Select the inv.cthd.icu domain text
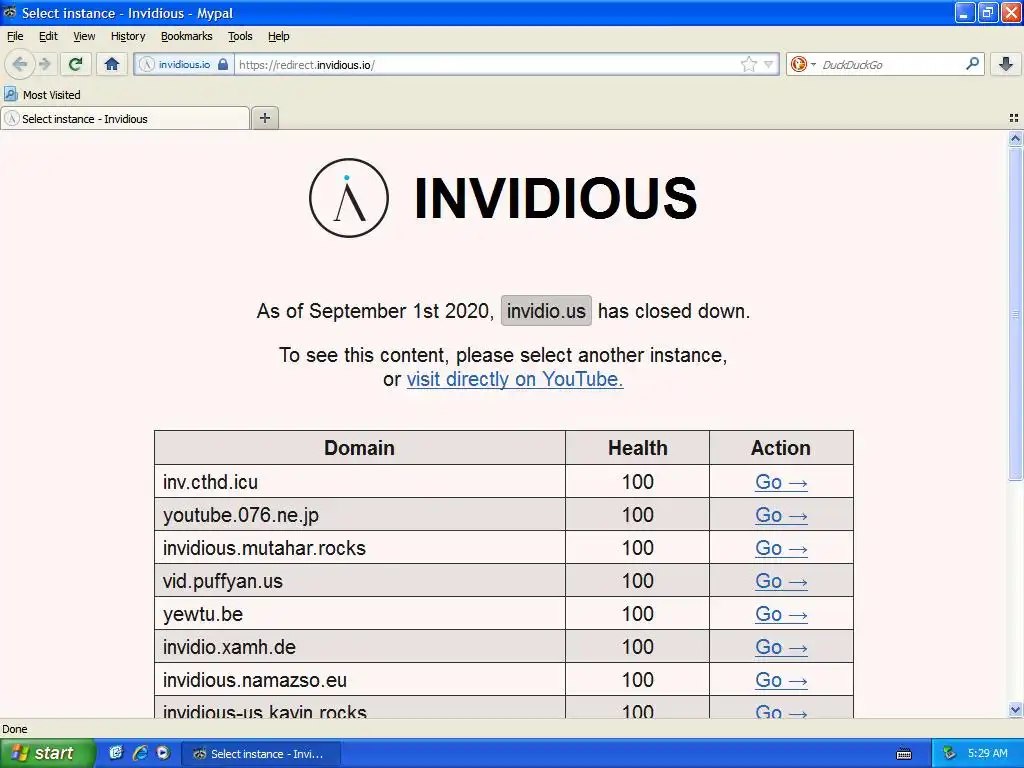Image resolution: width=1024 pixels, height=768 pixels. (210, 482)
